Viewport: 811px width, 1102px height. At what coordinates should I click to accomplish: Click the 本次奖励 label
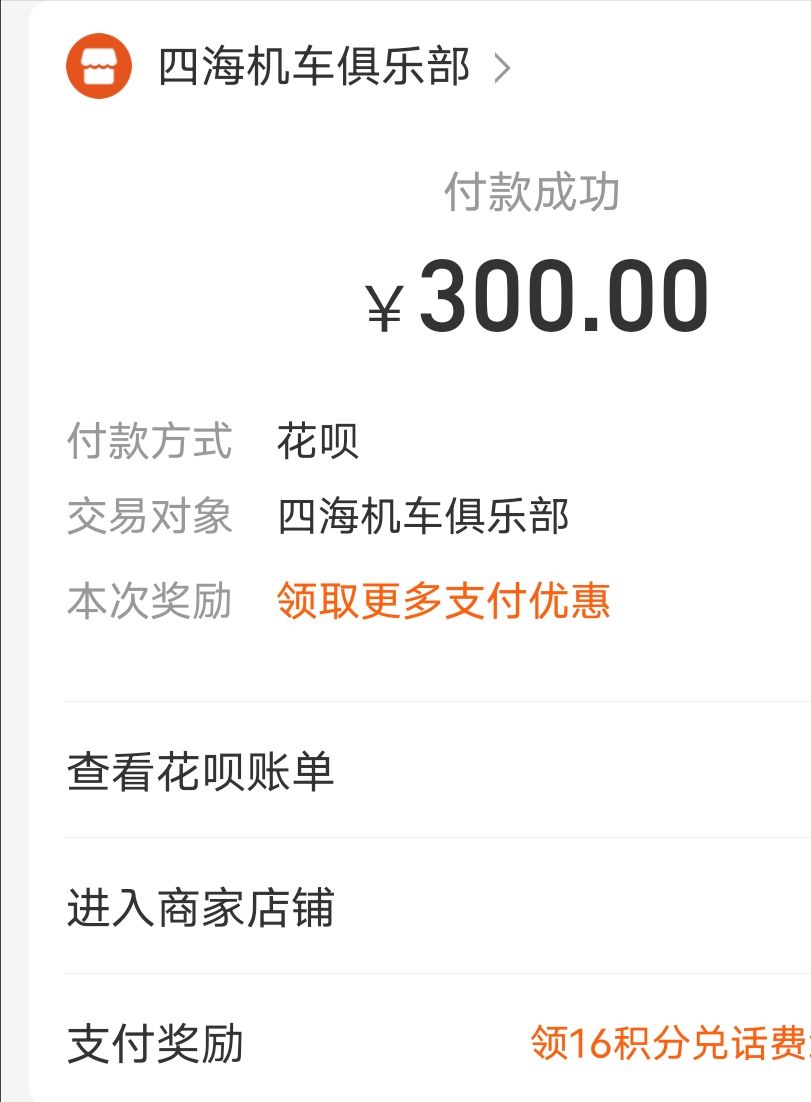150,601
